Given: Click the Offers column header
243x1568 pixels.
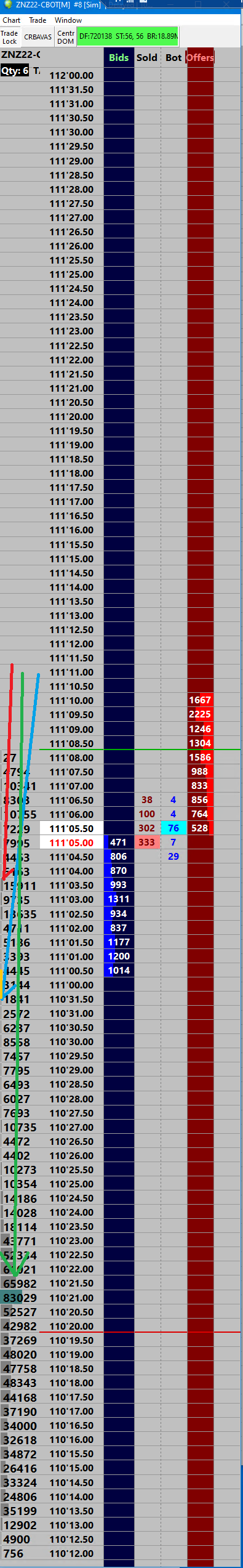Looking at the screenshot, I should (x=200, y=57).
